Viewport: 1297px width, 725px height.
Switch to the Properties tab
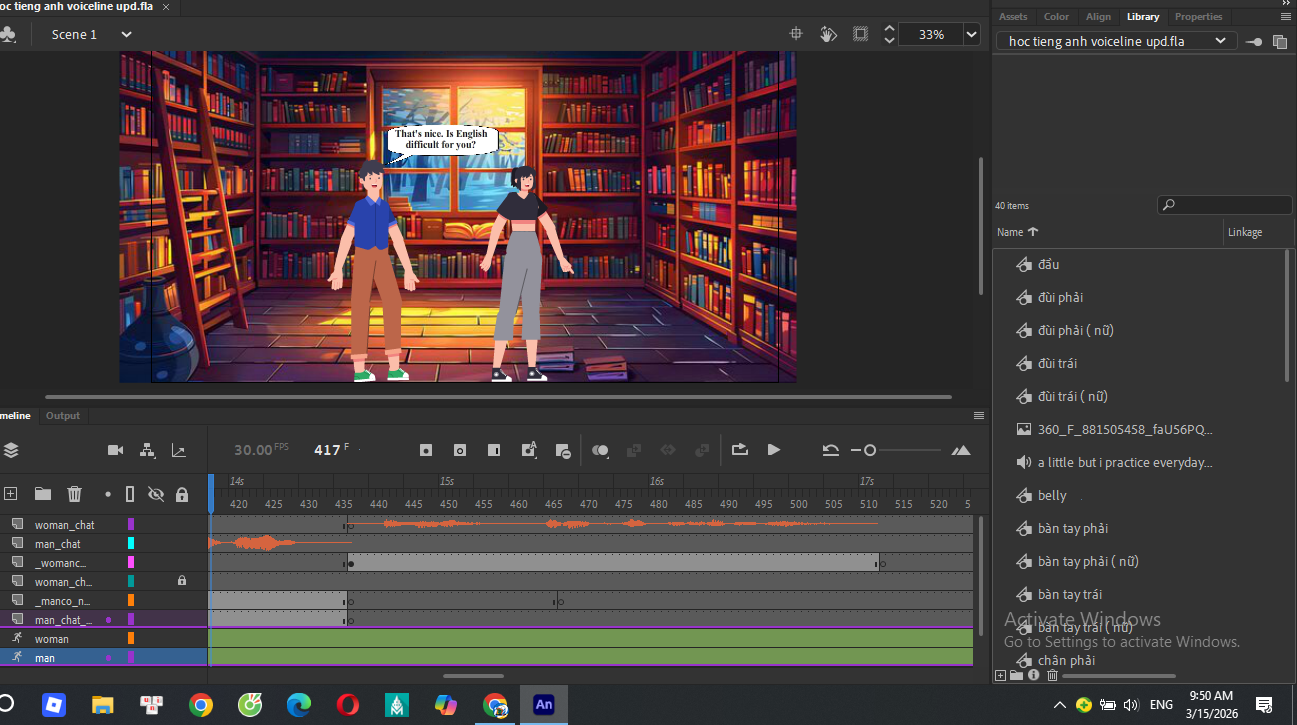[1198, 17]
